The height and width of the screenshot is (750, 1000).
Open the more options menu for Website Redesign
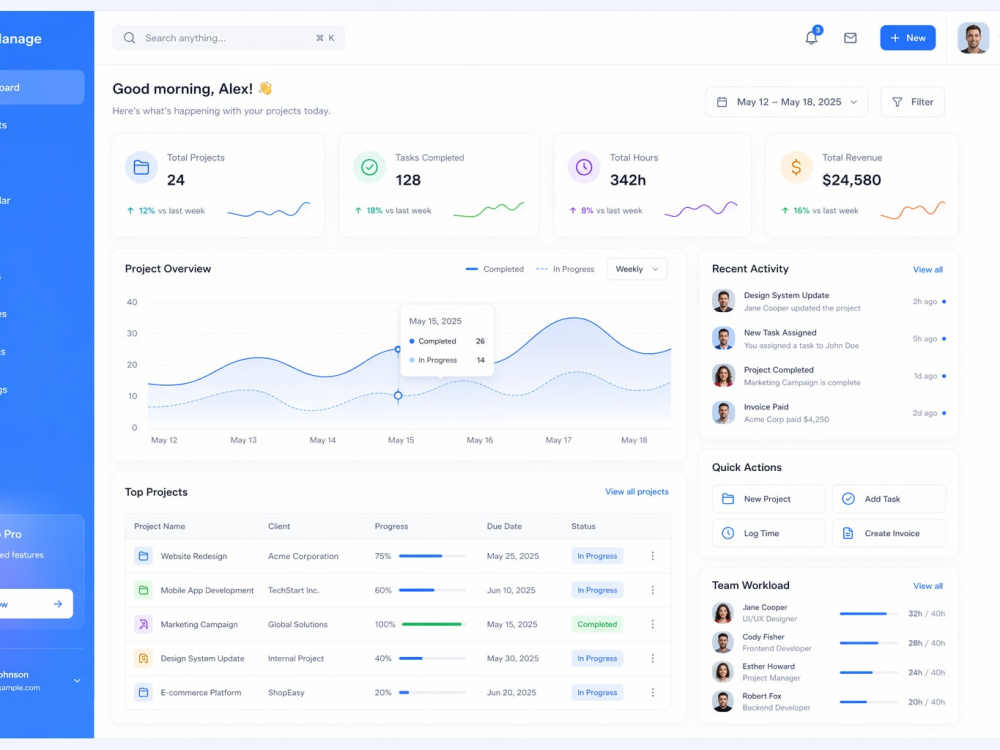(x=652, y=556)
